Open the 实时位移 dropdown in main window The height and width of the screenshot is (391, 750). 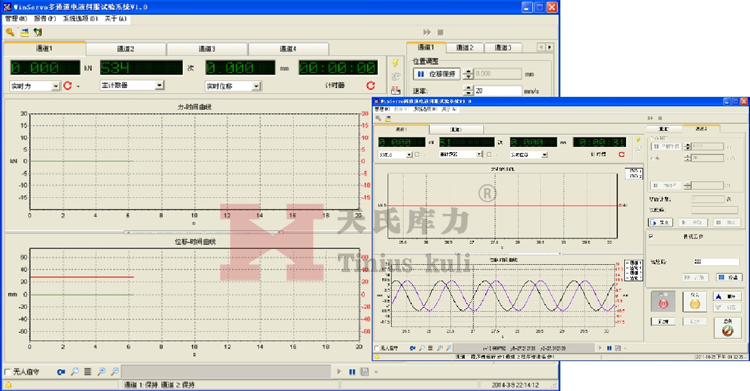click(x=256, y=86)
